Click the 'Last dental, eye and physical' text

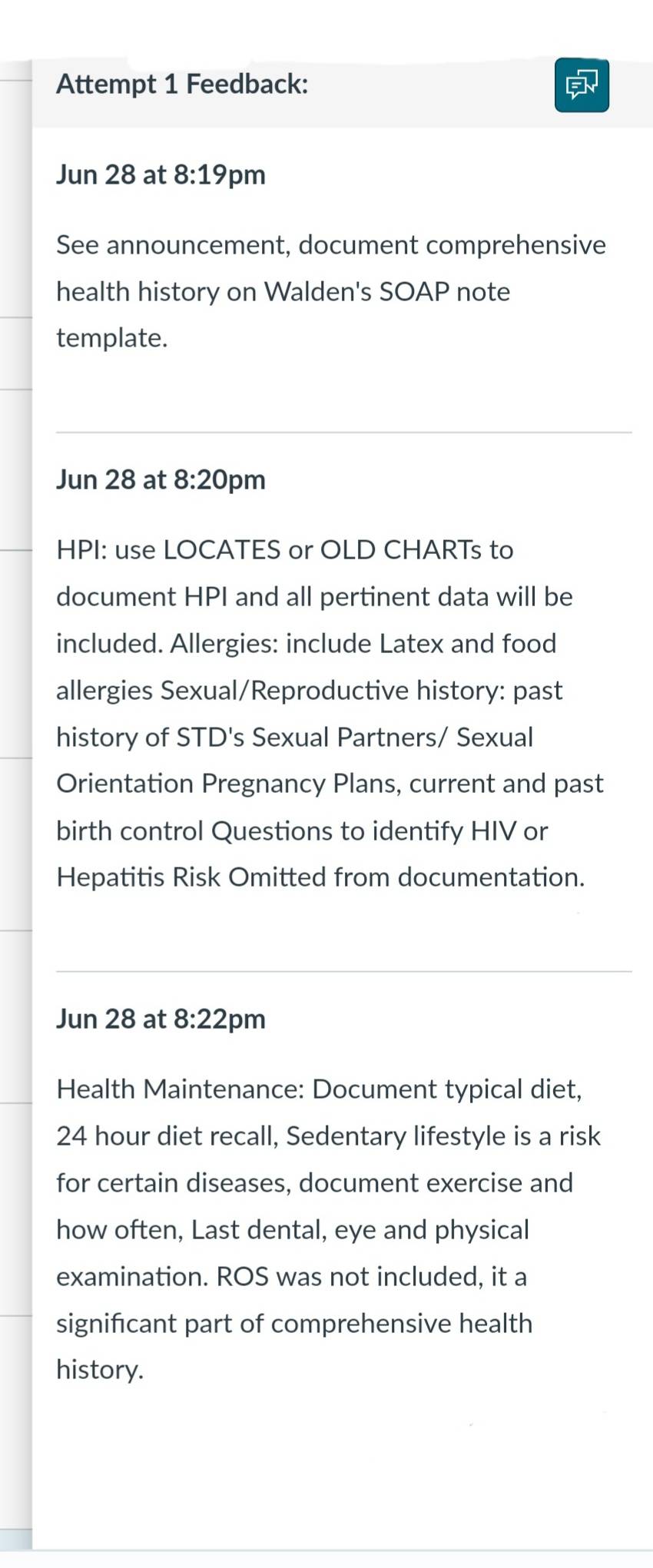coord(360,1230)
